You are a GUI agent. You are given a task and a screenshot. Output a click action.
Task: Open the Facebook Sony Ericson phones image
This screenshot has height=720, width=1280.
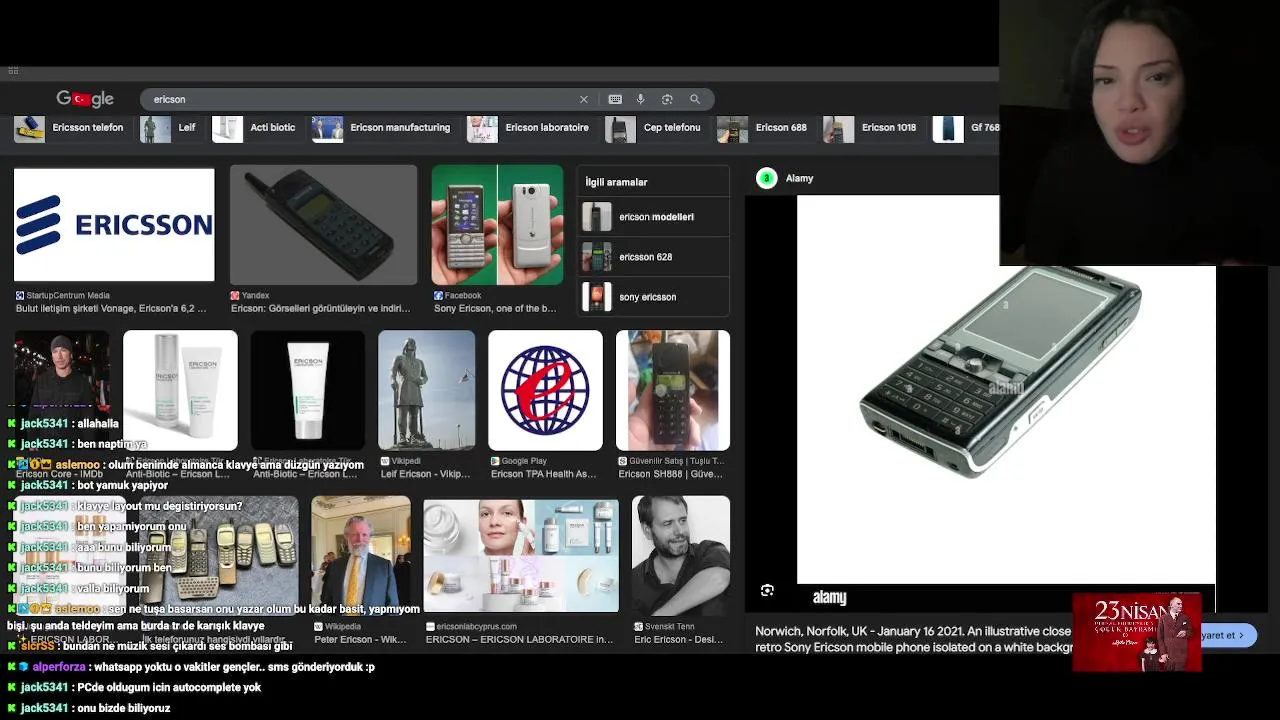(x=497, y=225)
